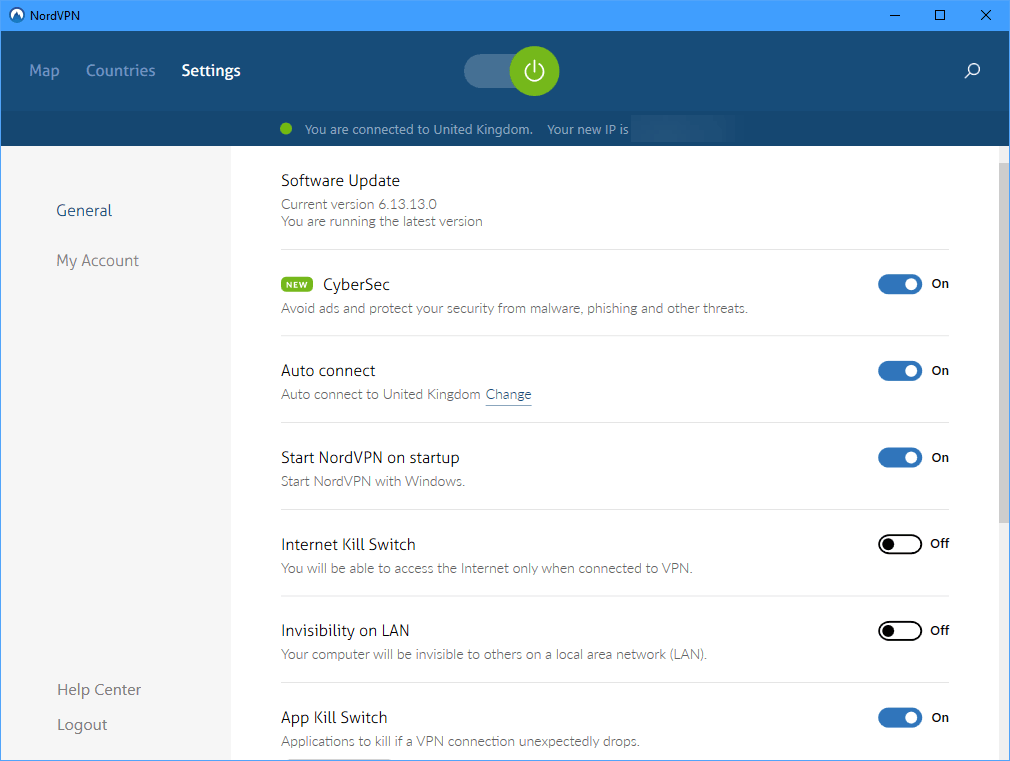Open the search magnifier icon

click(972, 70)
